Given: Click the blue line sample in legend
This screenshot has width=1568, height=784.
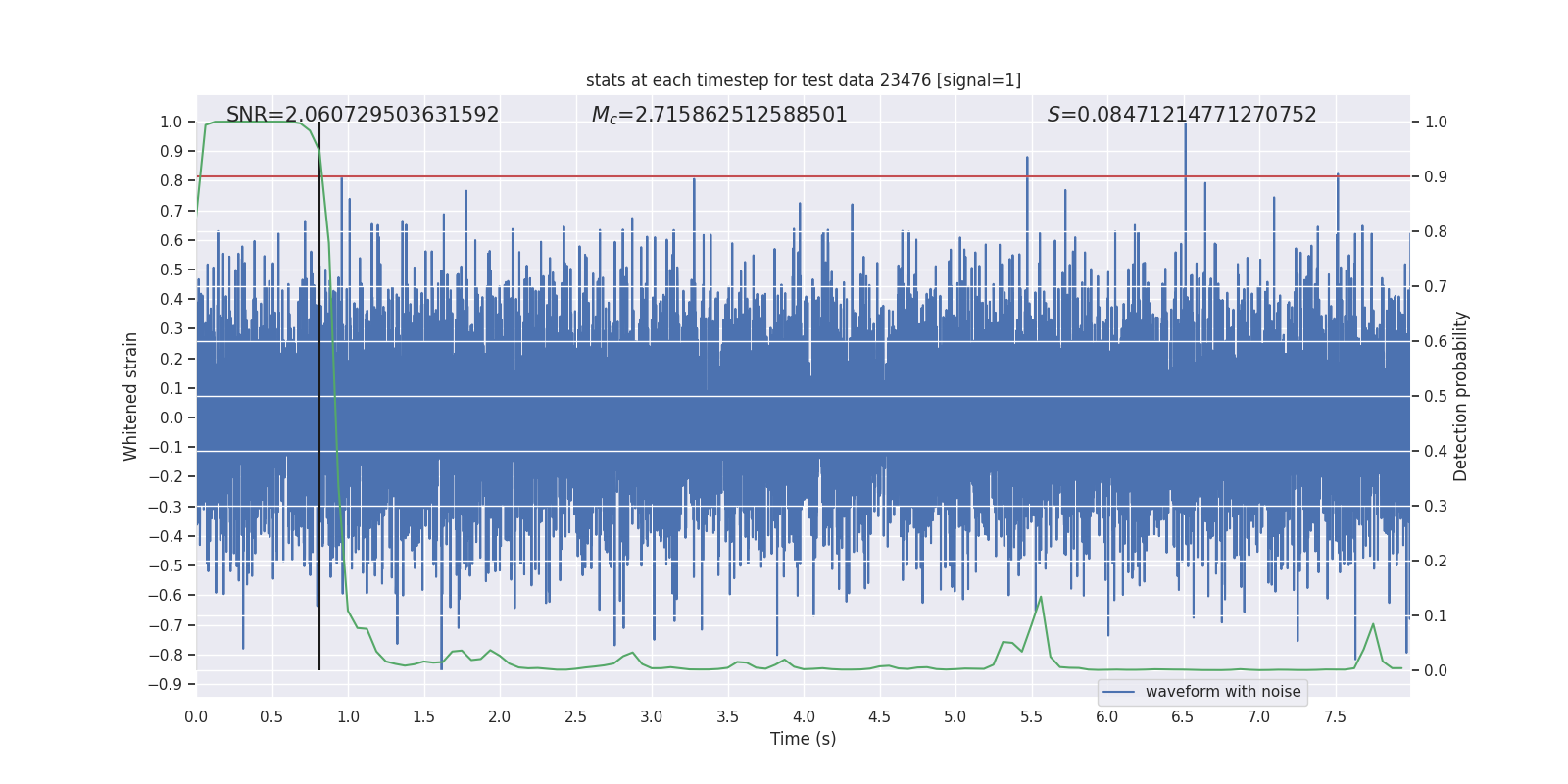Looking at the screenshot, I should tap(1118, 692).
